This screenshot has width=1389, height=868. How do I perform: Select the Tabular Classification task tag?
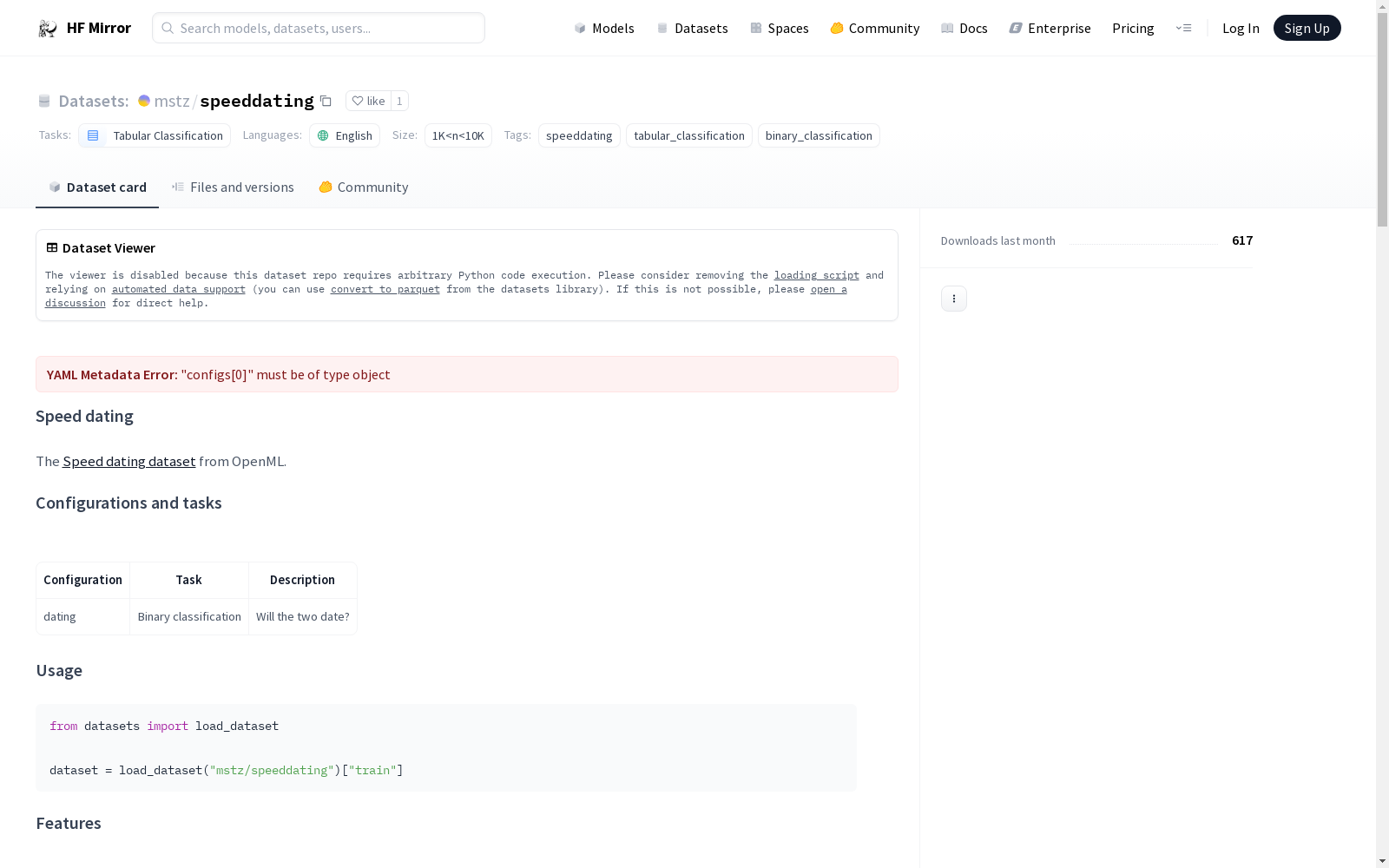(155, 135)
